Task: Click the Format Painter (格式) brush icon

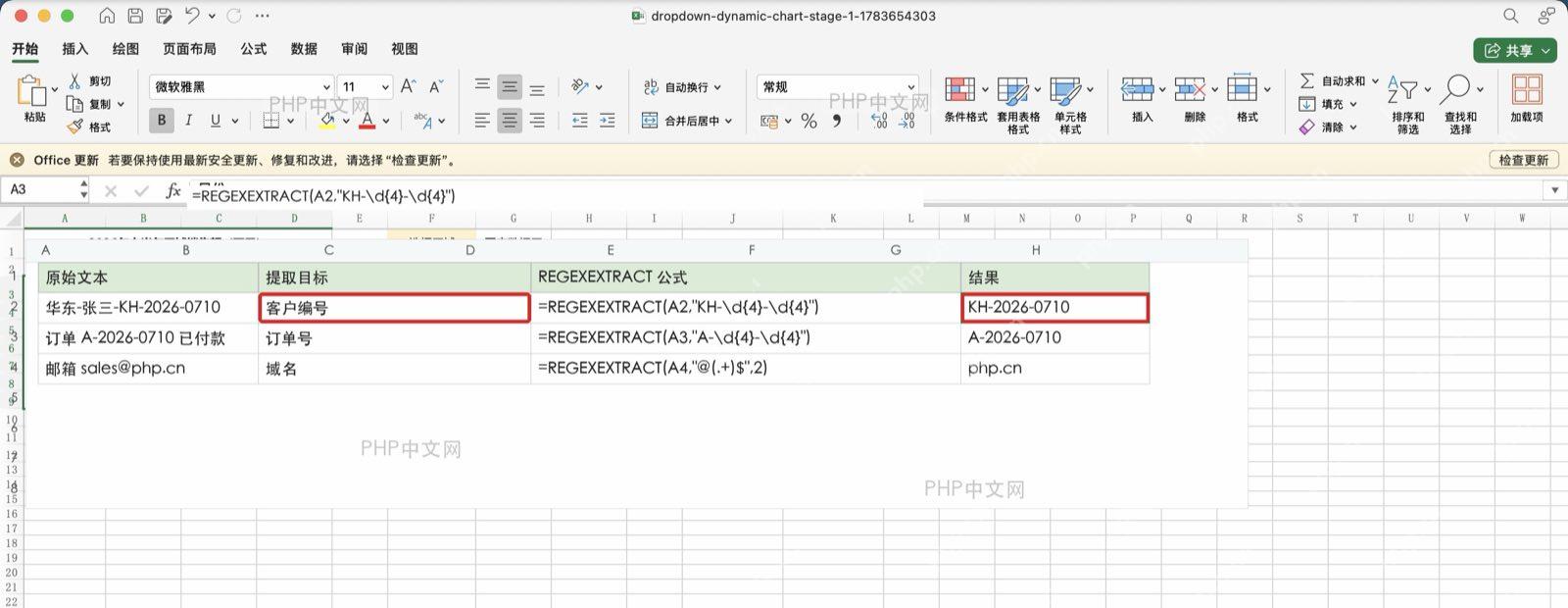Action: pos(75,127)
